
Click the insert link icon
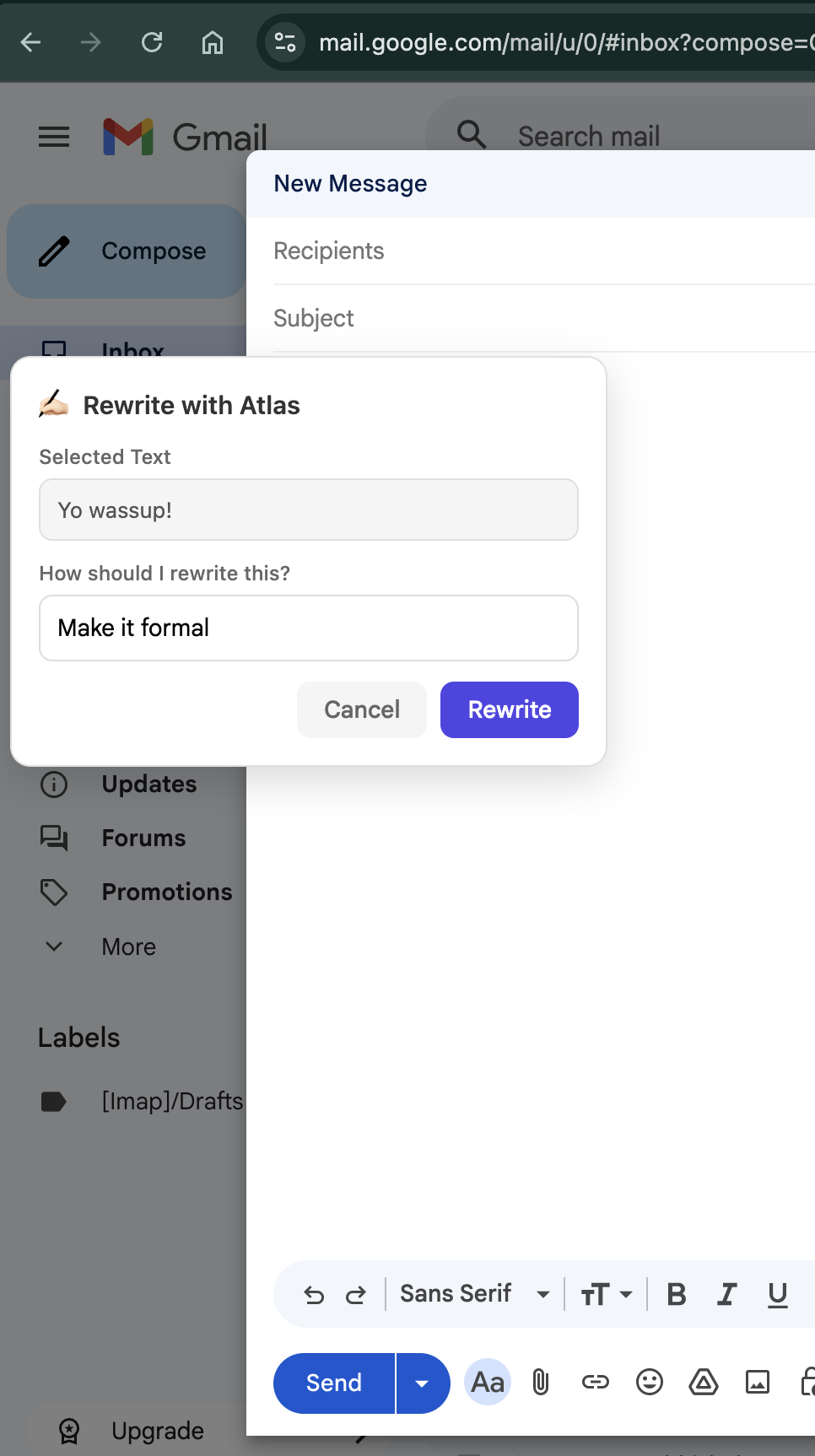pos(595,1383)
